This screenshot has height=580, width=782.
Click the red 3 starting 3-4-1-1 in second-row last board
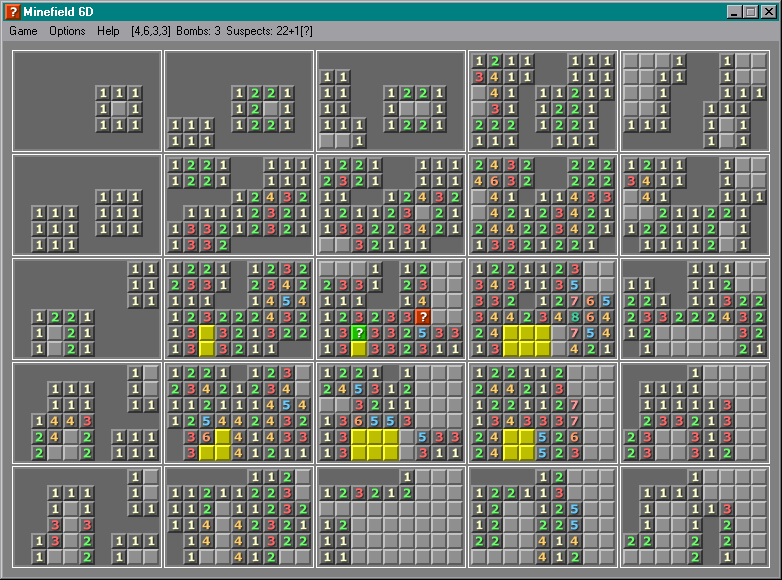pyautogui.click(x=631, y=181)
